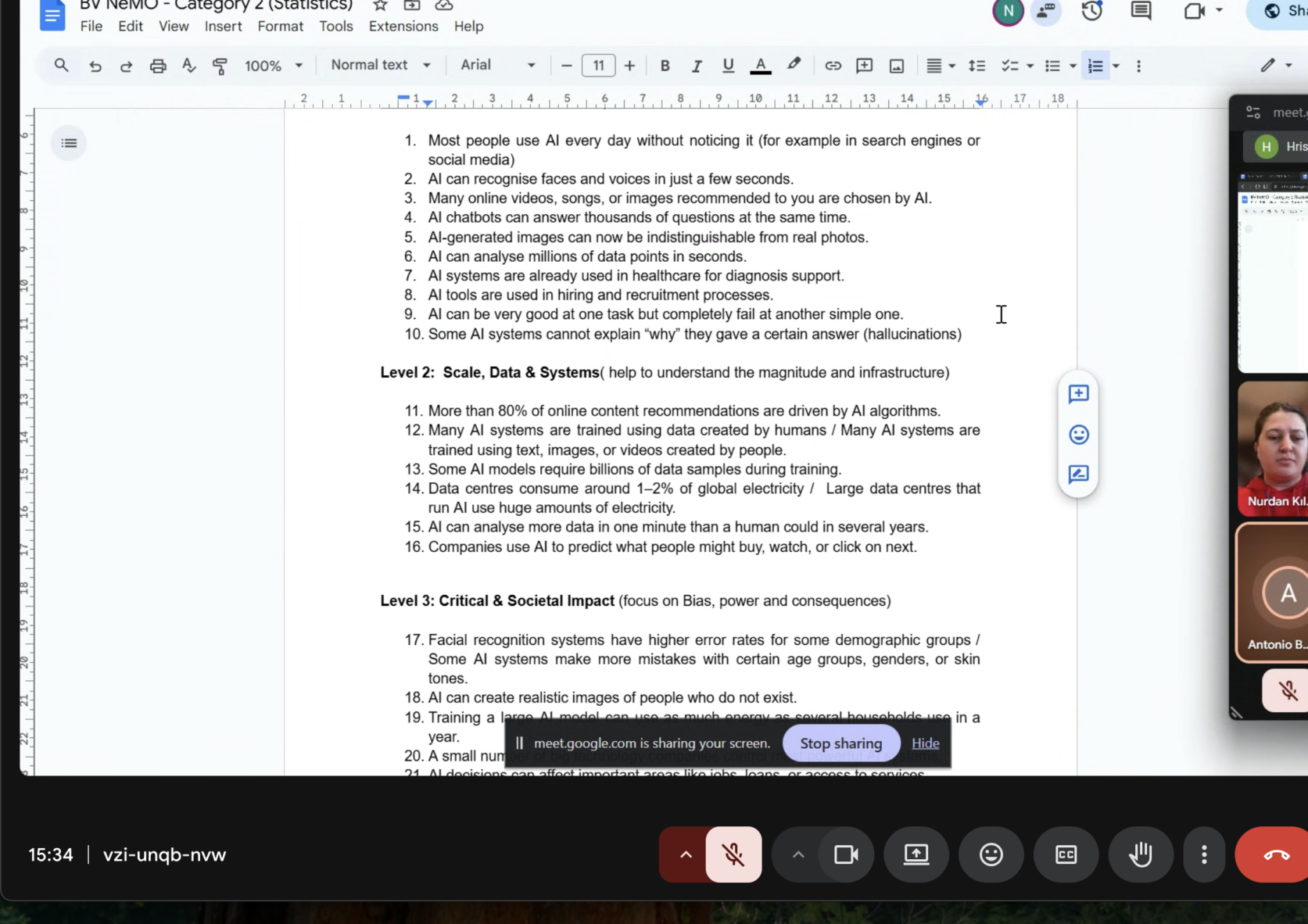Open the File menu
The width and height of the screenshot is (1308, 924).
tap(91, 26)
